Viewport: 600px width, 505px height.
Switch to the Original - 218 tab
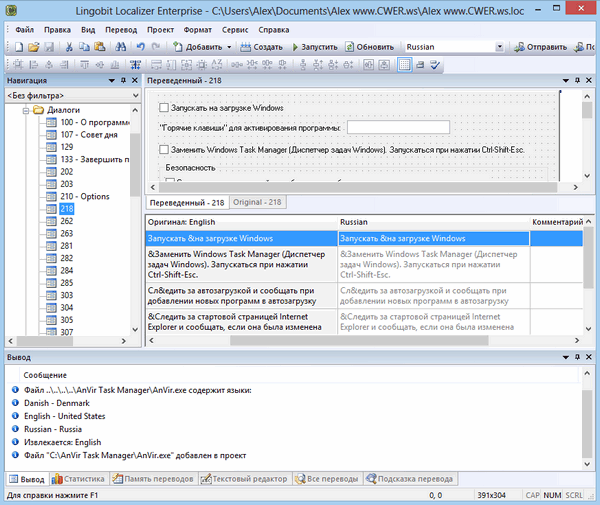[258, 202]
